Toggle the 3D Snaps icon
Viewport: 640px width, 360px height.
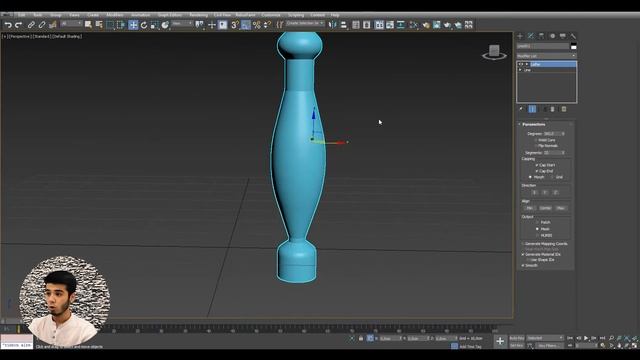tap(235, 25)
